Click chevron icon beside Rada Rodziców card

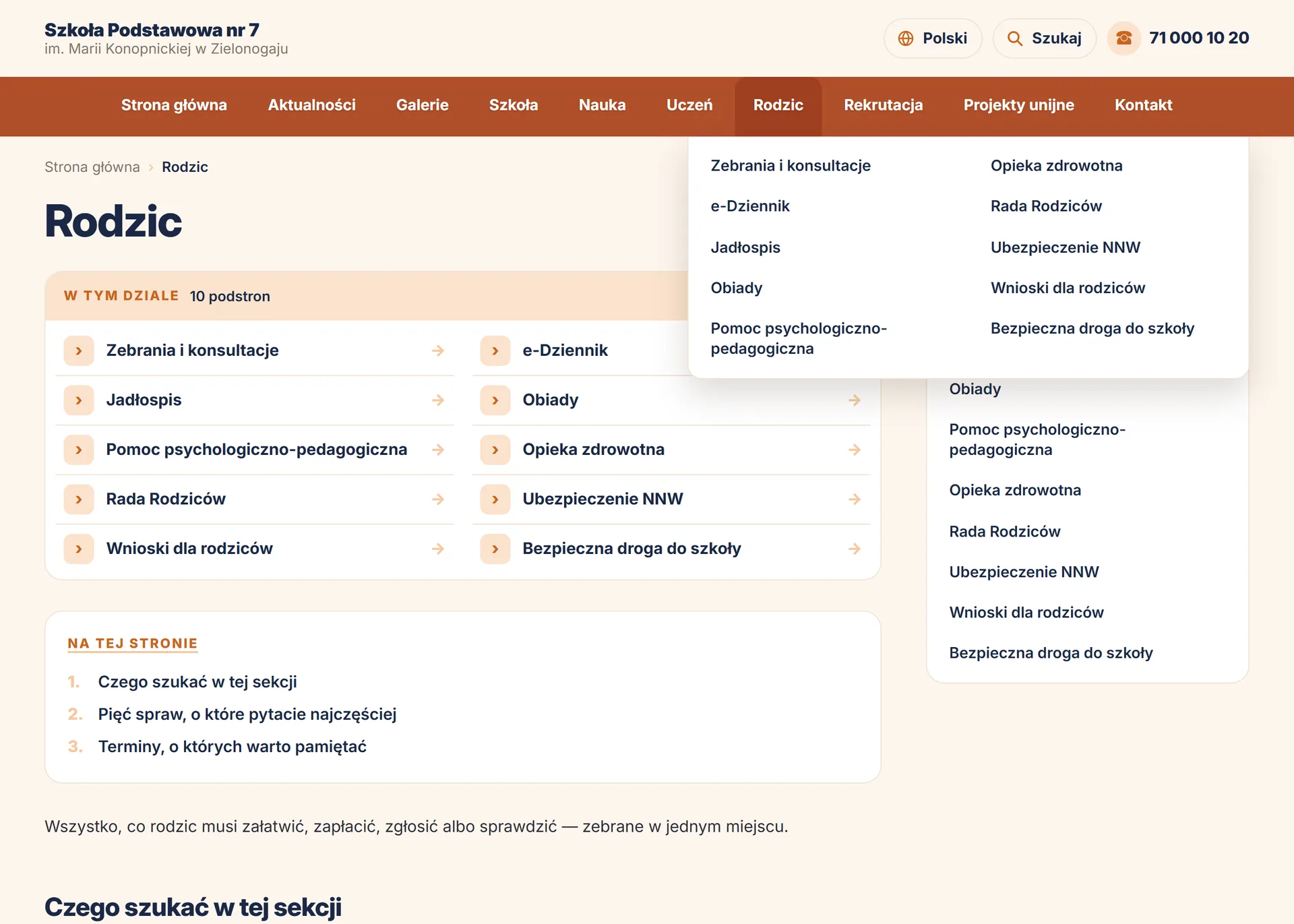[x=79, y=499]
